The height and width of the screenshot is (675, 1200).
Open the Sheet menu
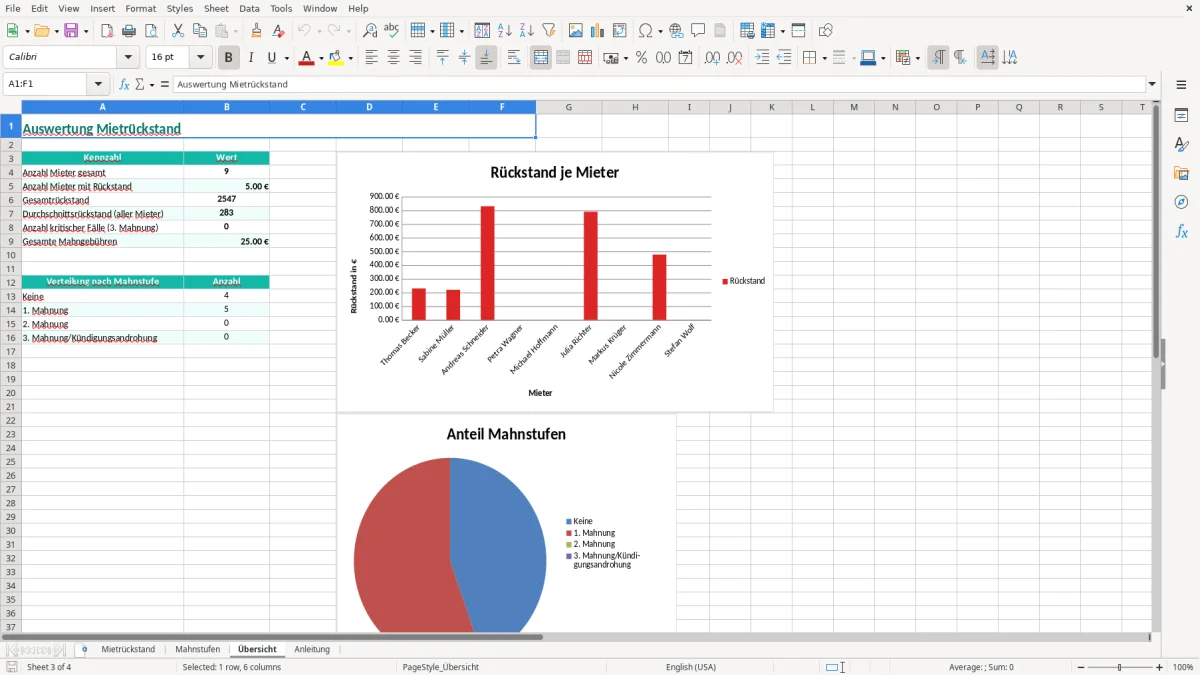[216, 8]
